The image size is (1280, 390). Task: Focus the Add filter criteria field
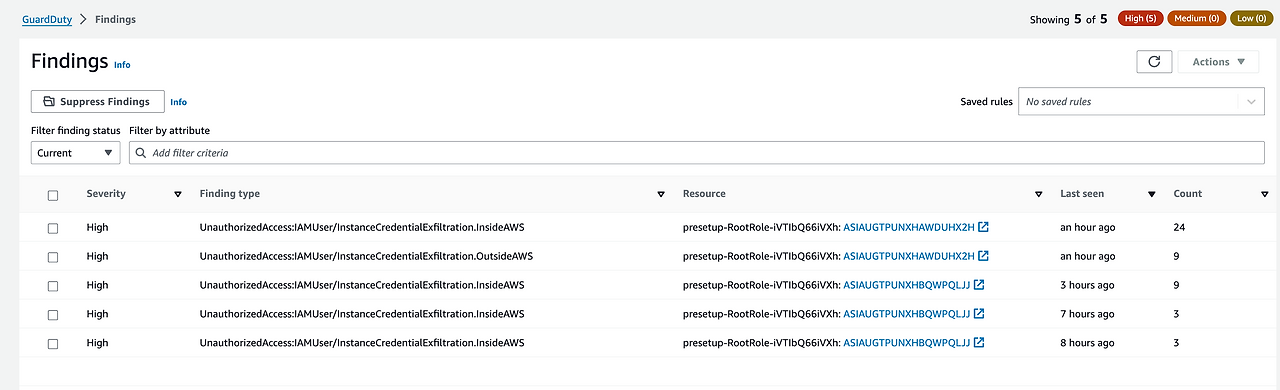click(697, 153)
